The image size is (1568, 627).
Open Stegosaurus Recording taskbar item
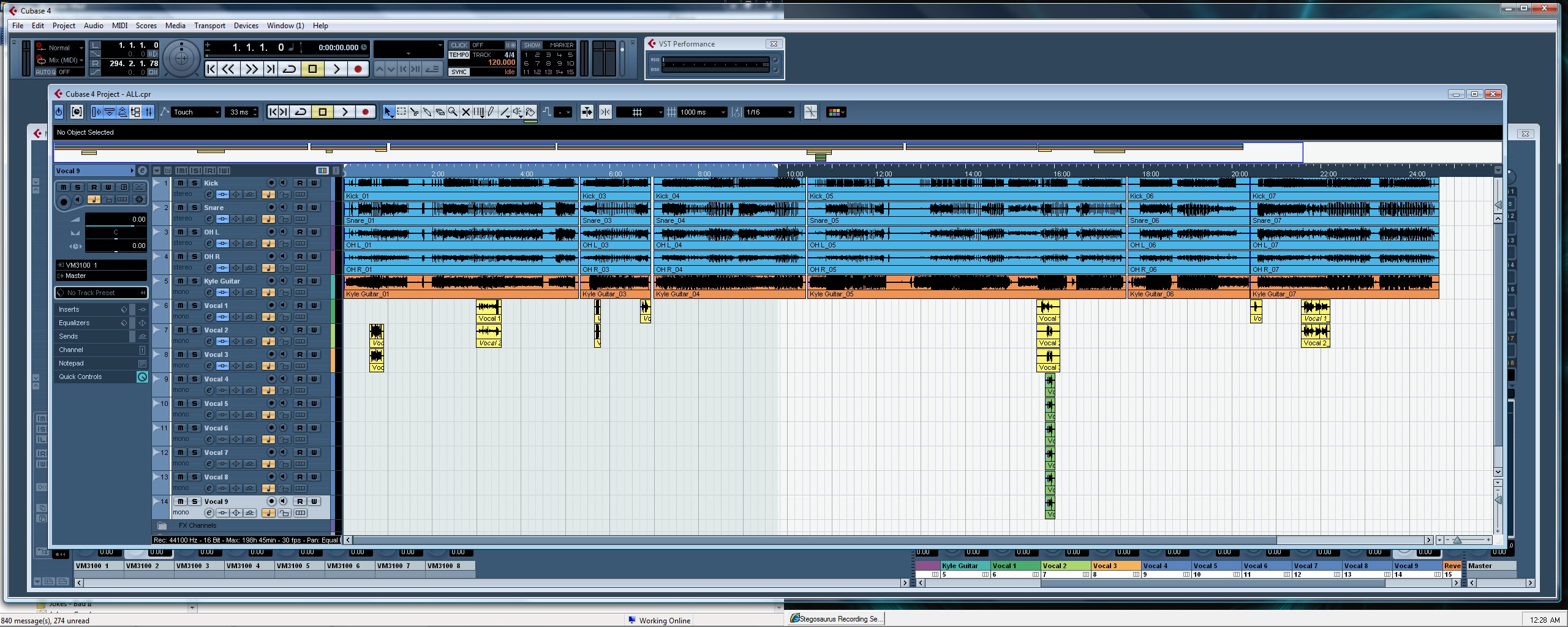click(x=835, y=619)
